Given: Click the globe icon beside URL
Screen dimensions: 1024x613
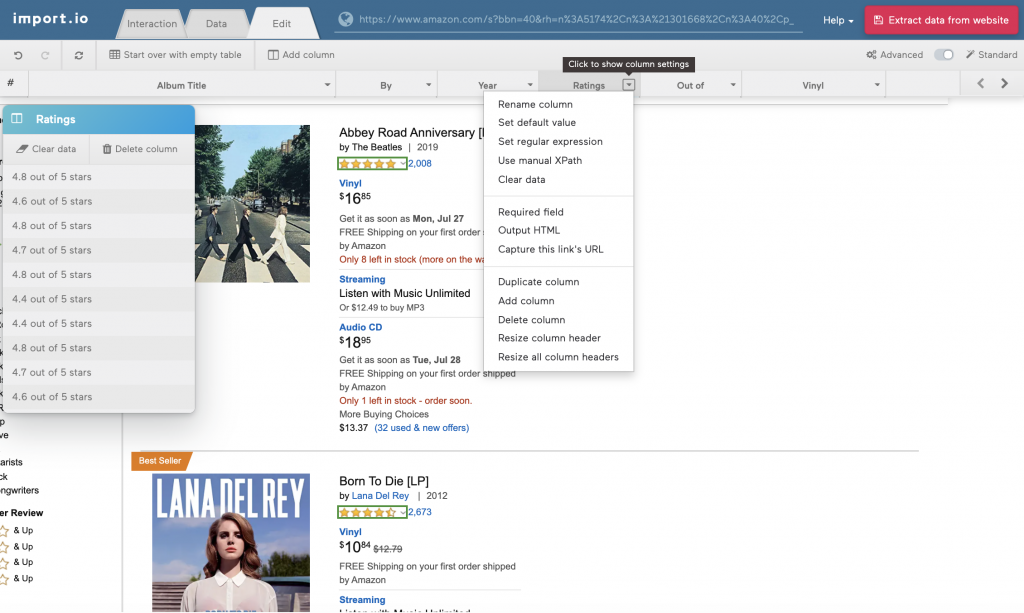Looking at the screenshot, I should click(346, 19).
